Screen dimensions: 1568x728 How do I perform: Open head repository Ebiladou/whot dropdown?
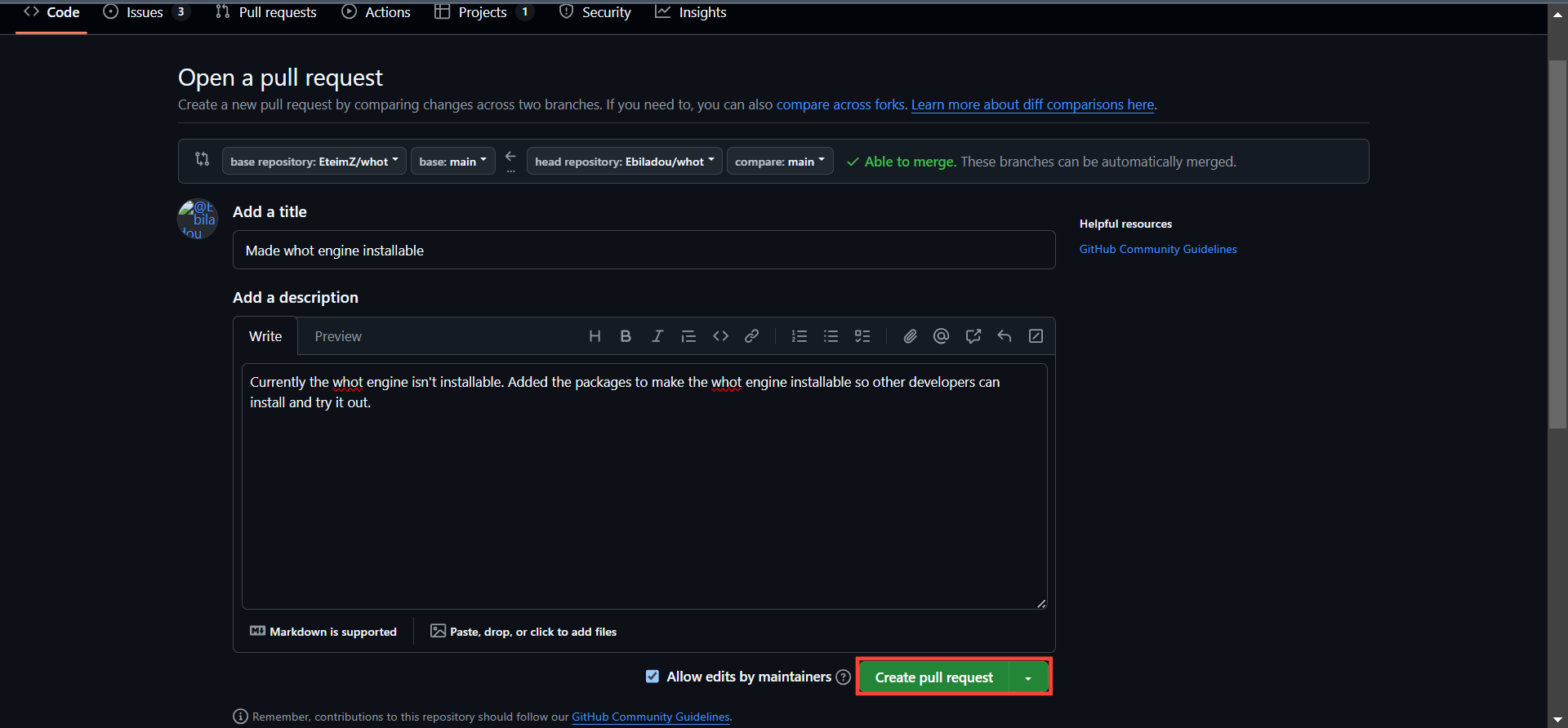click(625, 162)
